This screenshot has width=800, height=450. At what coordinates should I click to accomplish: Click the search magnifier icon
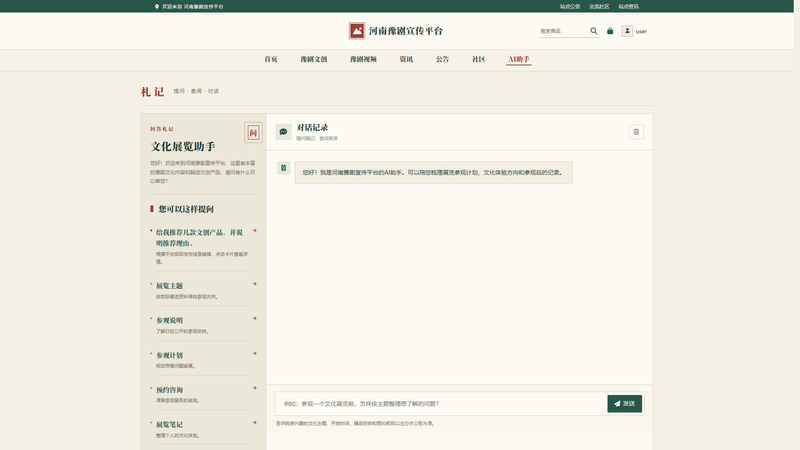pyautogui.click(x=593, y=31)
